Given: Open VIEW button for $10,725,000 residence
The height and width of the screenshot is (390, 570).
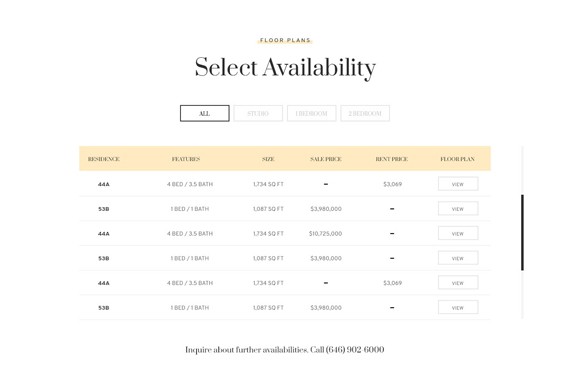Looking at the screenshot, I should (458, 233).
